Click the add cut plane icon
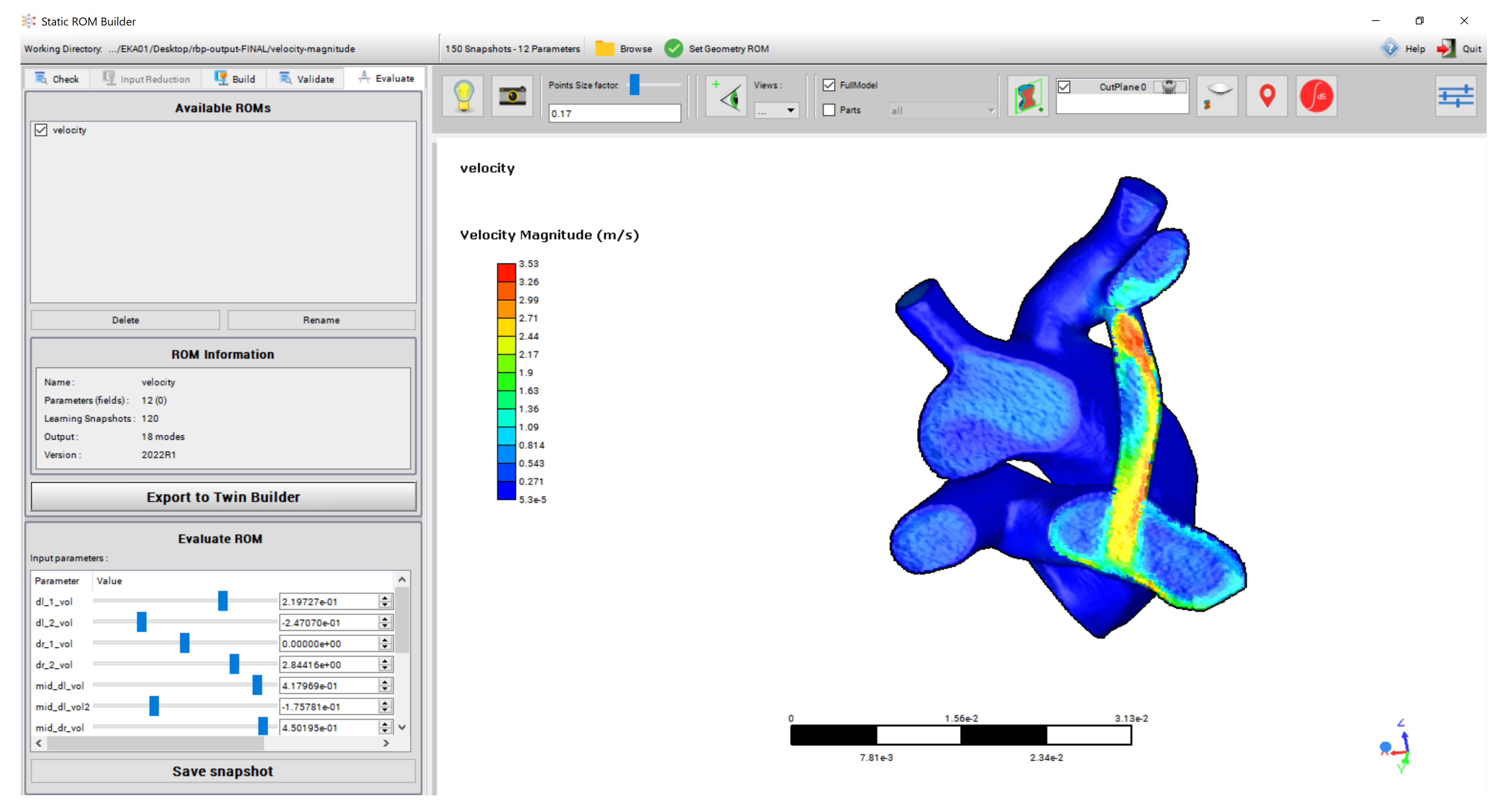This screenshot has height=812, width=1502. point(1027,96)
